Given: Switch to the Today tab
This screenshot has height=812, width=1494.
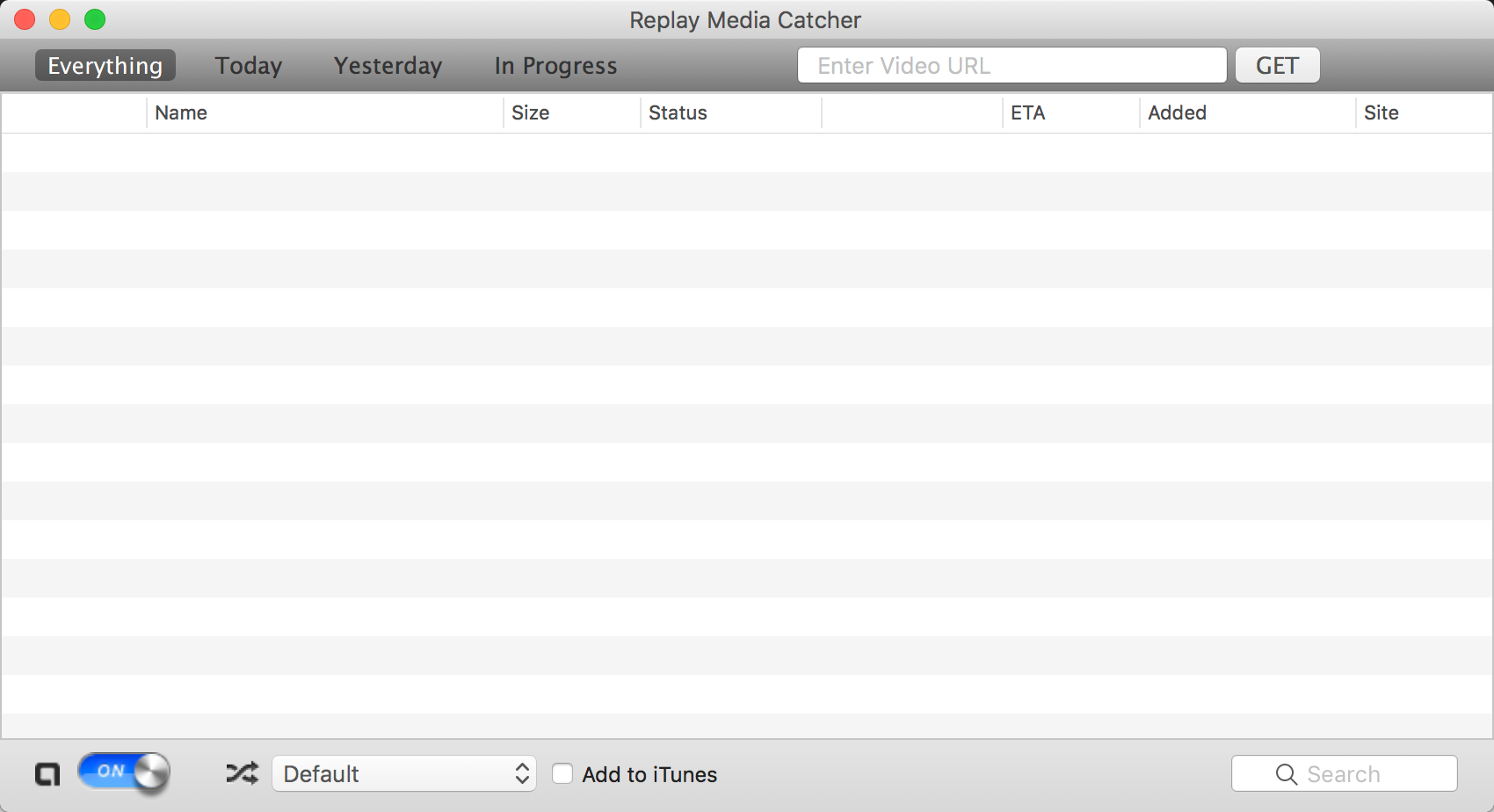Looking at the screenshot, I should coord(249,66).
